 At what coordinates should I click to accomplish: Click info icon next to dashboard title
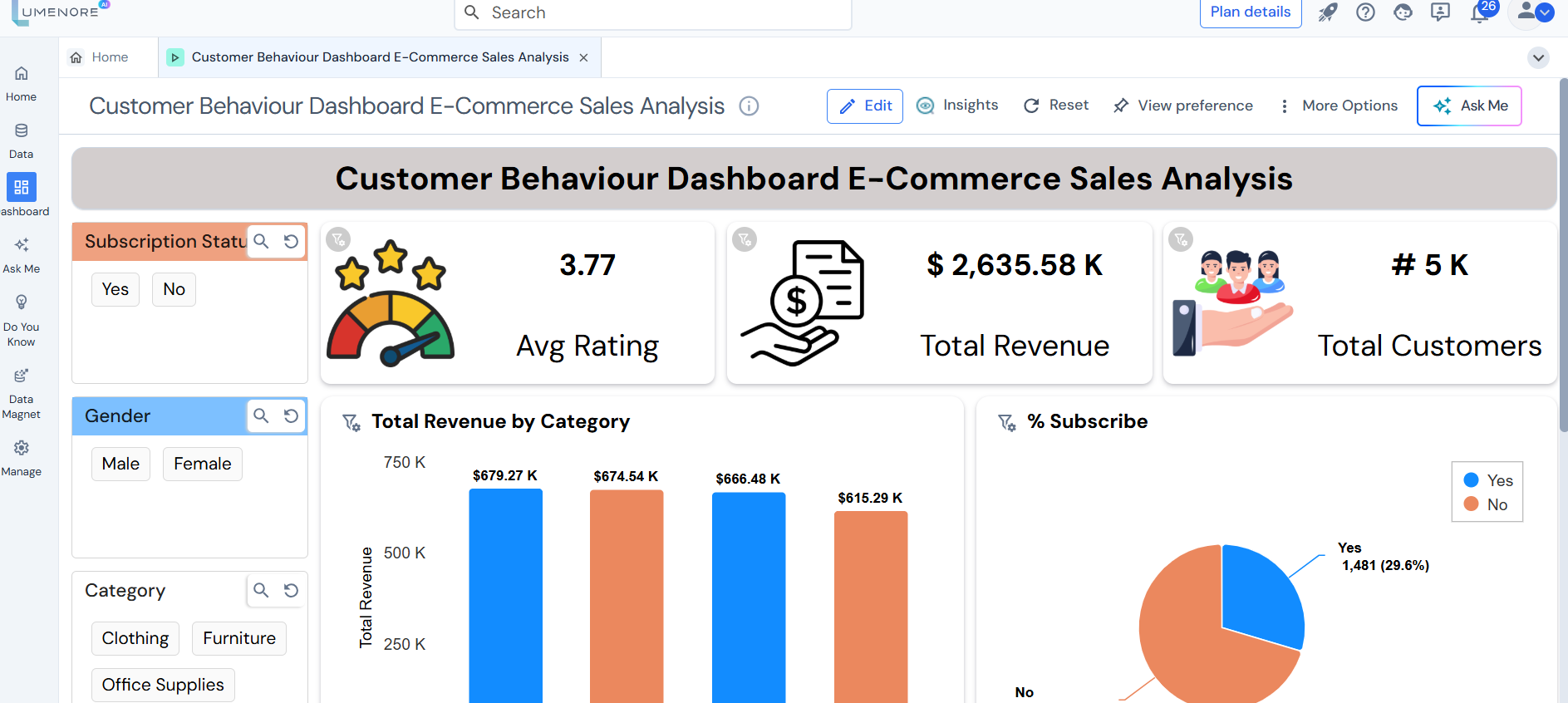749,106
